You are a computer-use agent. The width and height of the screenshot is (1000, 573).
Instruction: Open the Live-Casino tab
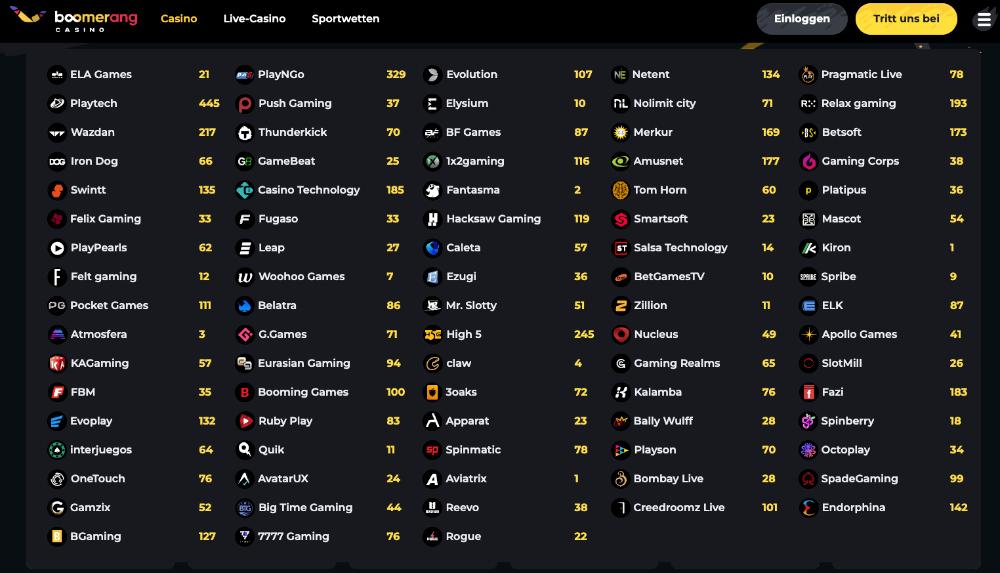254,19
